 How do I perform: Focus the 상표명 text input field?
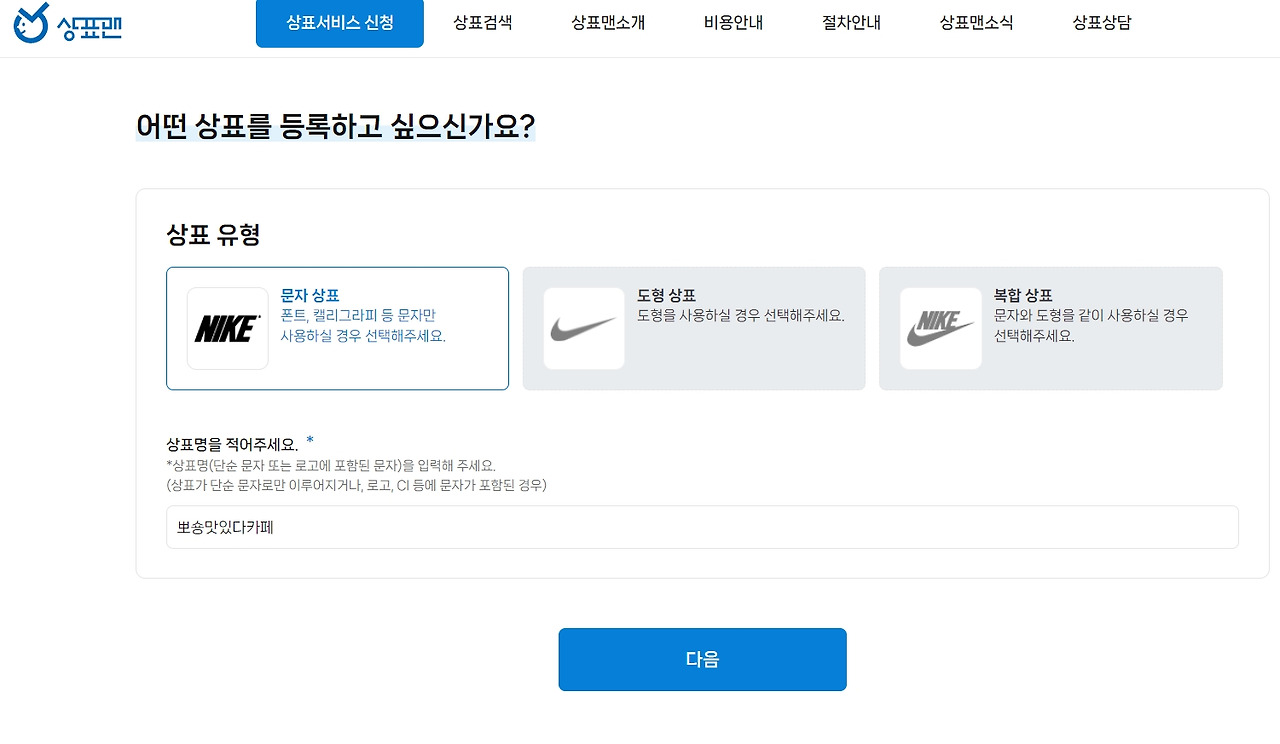(702, 527)
